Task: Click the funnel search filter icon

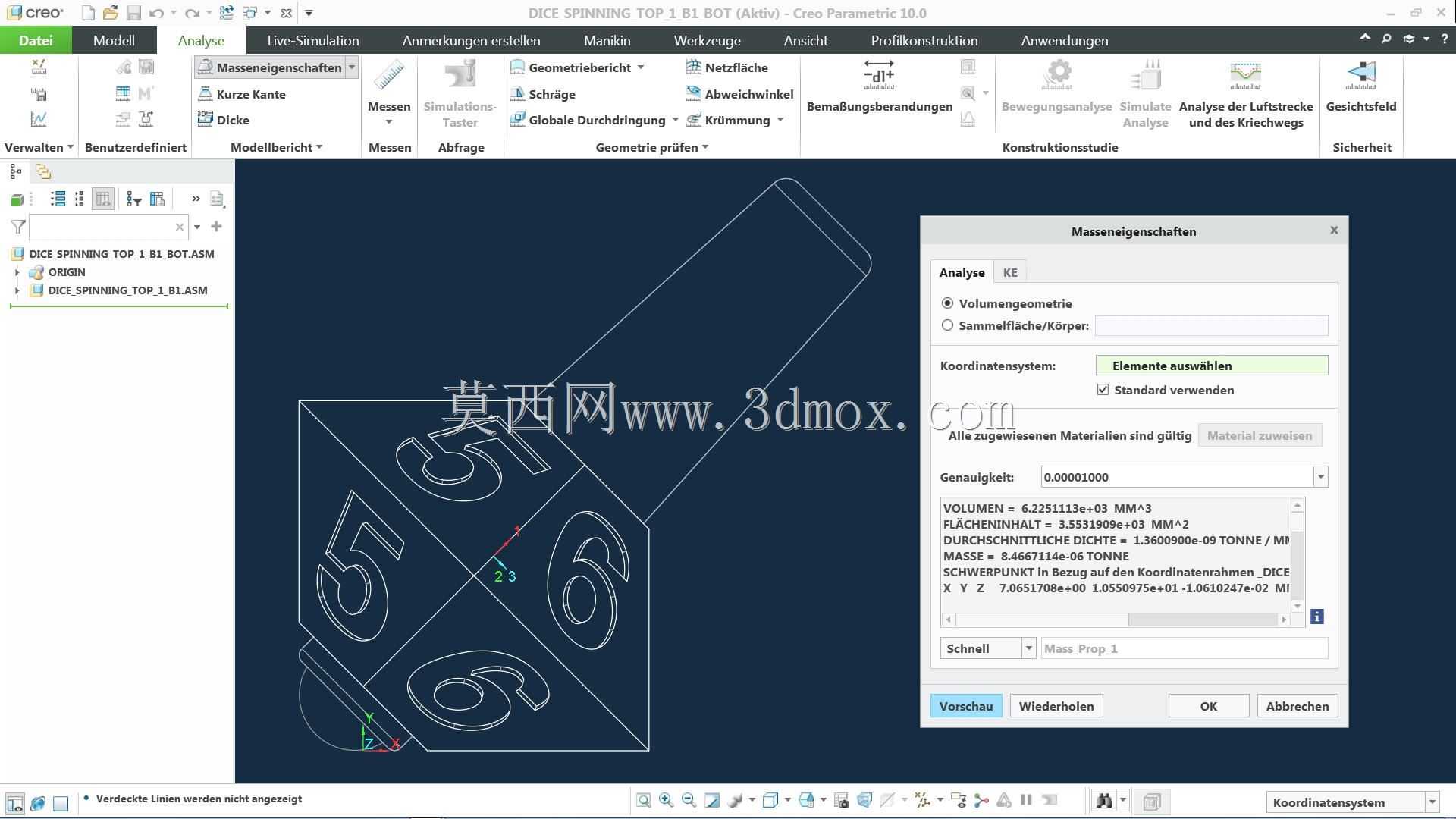Action: tap(17, 227)
